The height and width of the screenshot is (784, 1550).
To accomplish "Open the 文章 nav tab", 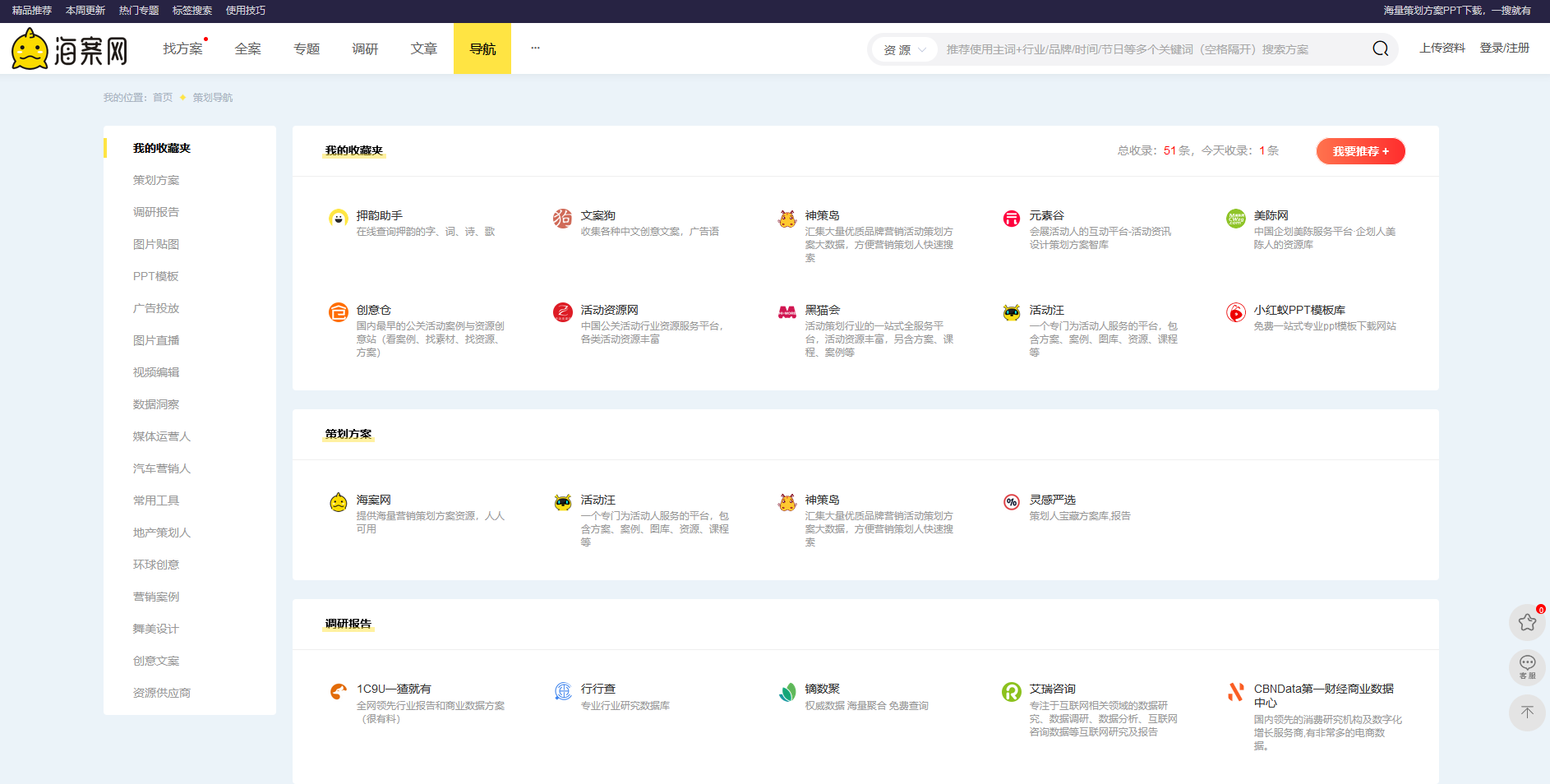I will coord(424,48).
